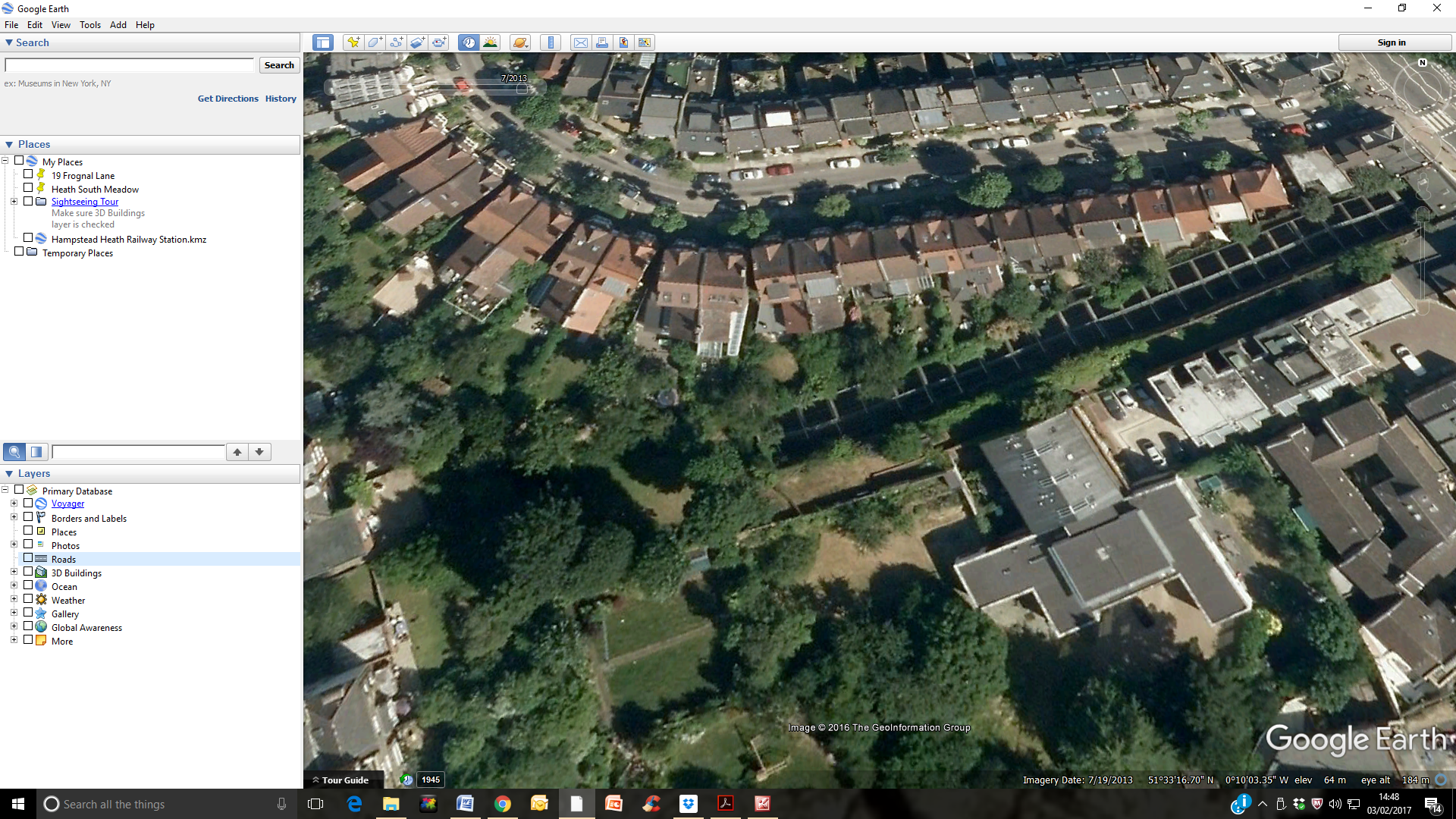Check the Heath South Meadow checkbox
The image size is (1456, 819).
[28, 188]
